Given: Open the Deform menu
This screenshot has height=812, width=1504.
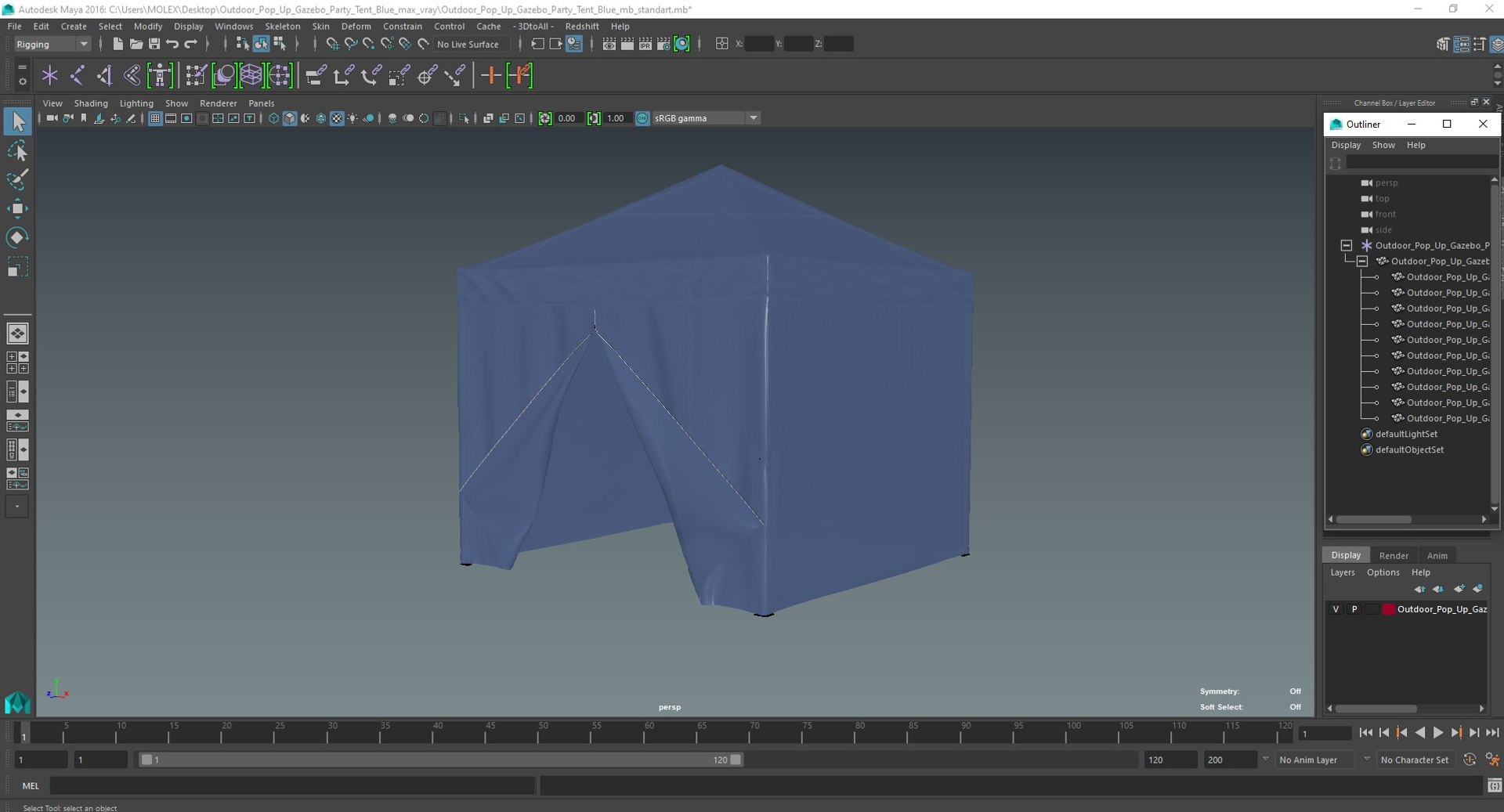Looking at the screenshot, I should [356, 26].
